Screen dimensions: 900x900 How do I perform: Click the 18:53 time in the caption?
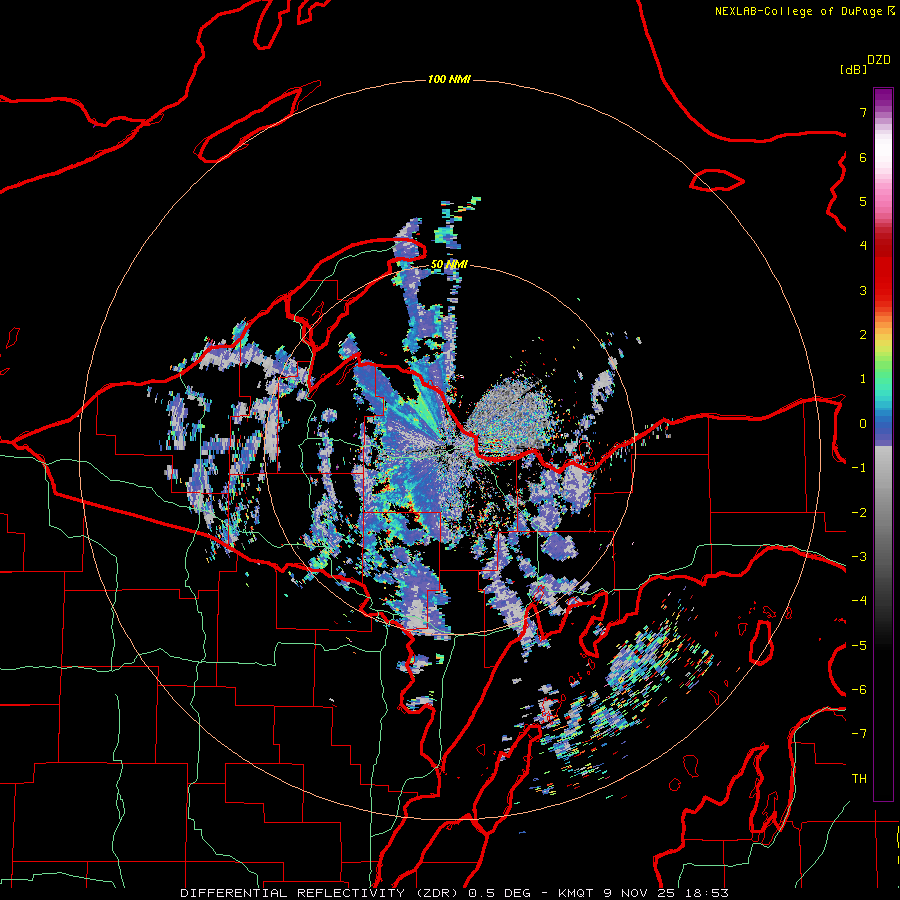(x=708, y=893)
